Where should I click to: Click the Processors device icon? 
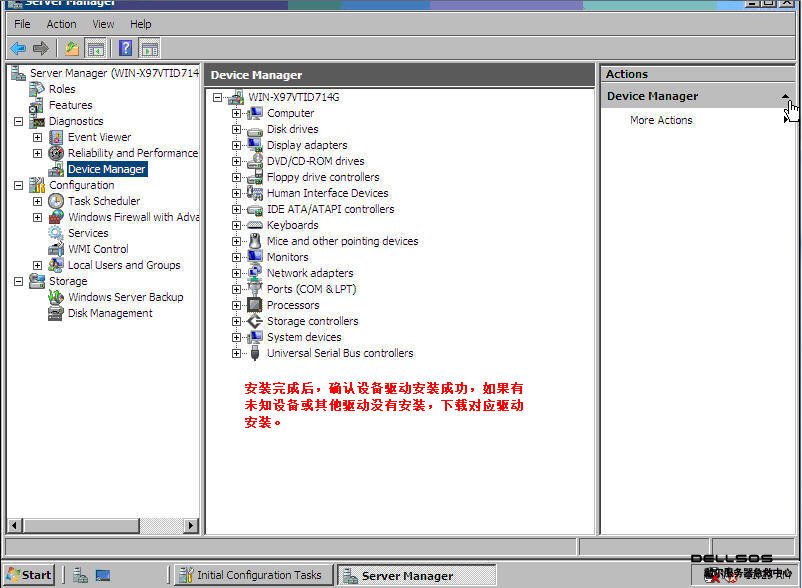click(x=255, y=305)
